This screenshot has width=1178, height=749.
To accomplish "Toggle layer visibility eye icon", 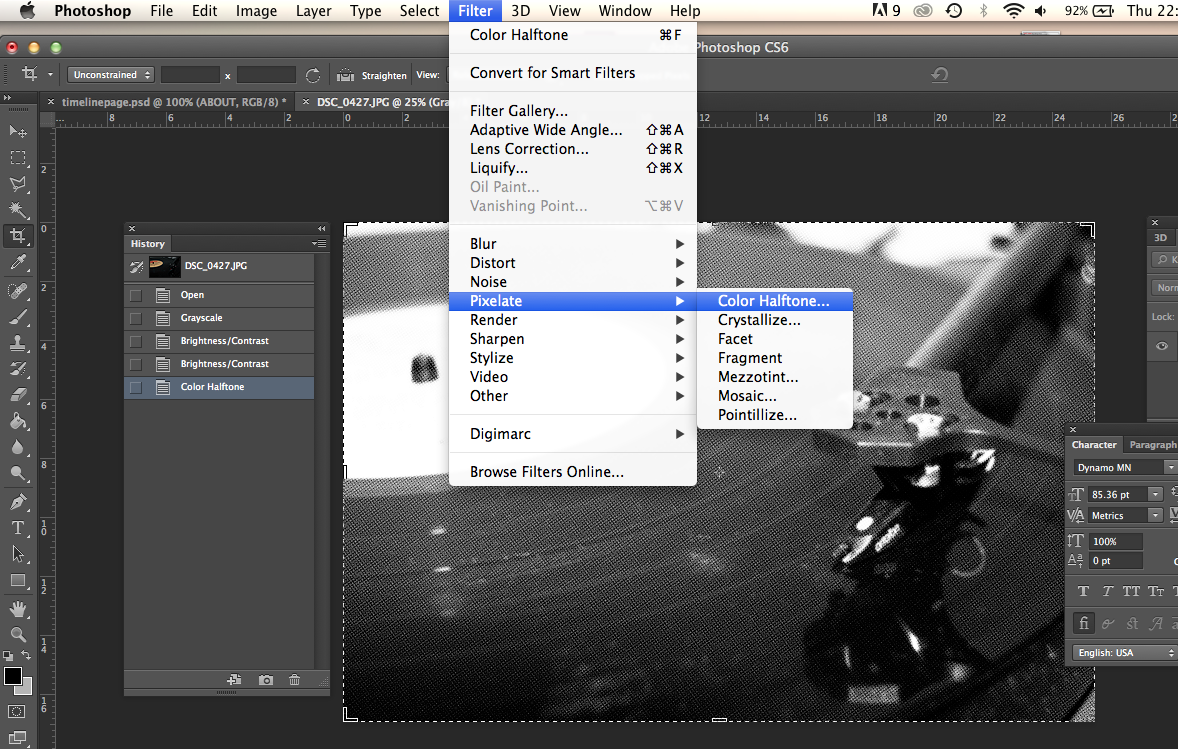I will [1161, 346].
